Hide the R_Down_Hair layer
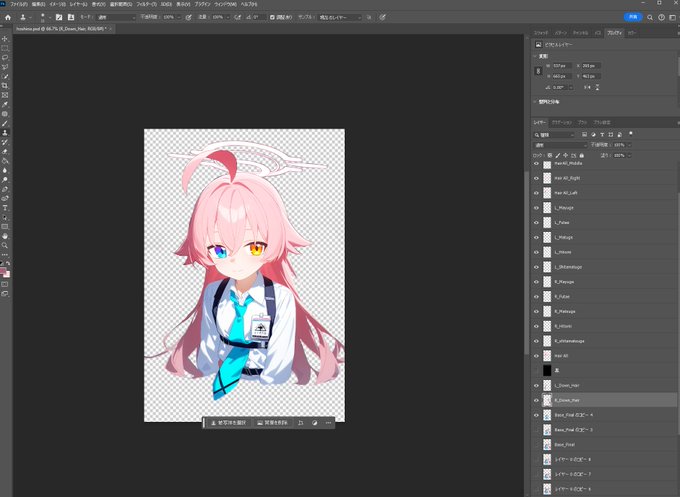 point(536,400)
